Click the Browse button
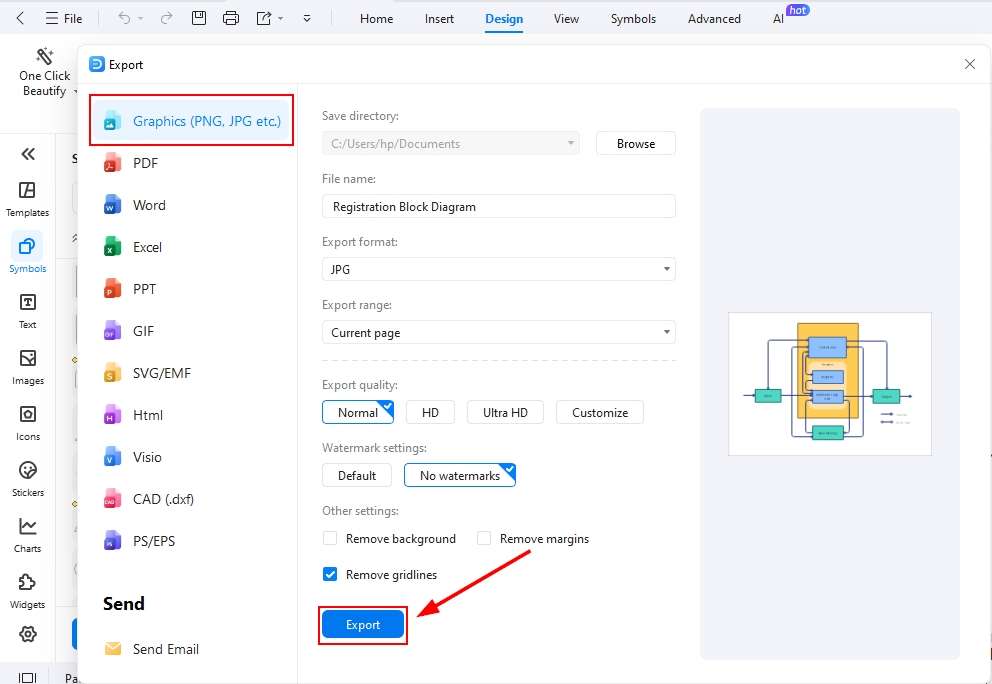 tap(635, 143)
